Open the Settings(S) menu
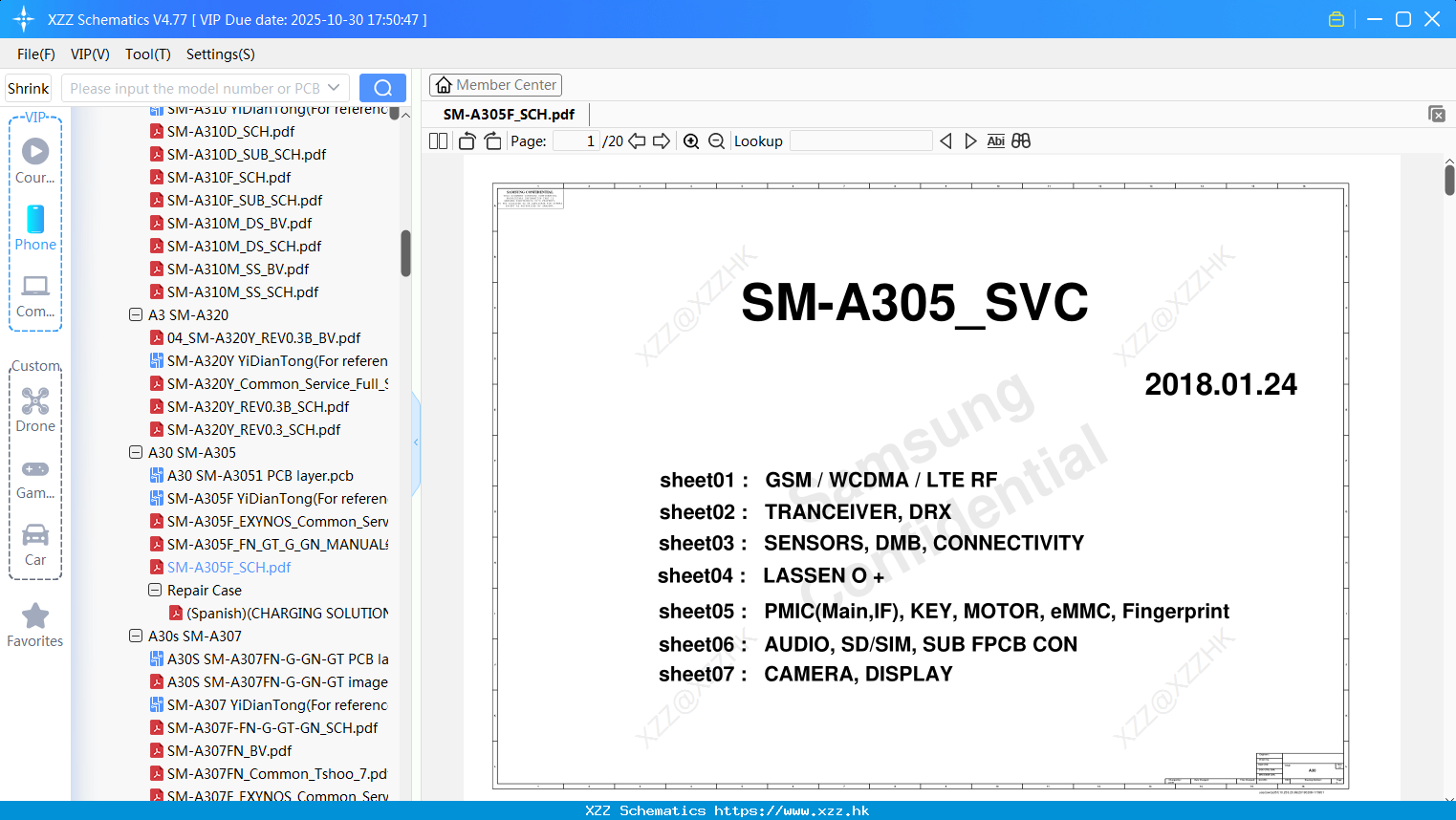The height and width of the screenshot is (820, 1456). pyautogui.click(x=221, y=54)
